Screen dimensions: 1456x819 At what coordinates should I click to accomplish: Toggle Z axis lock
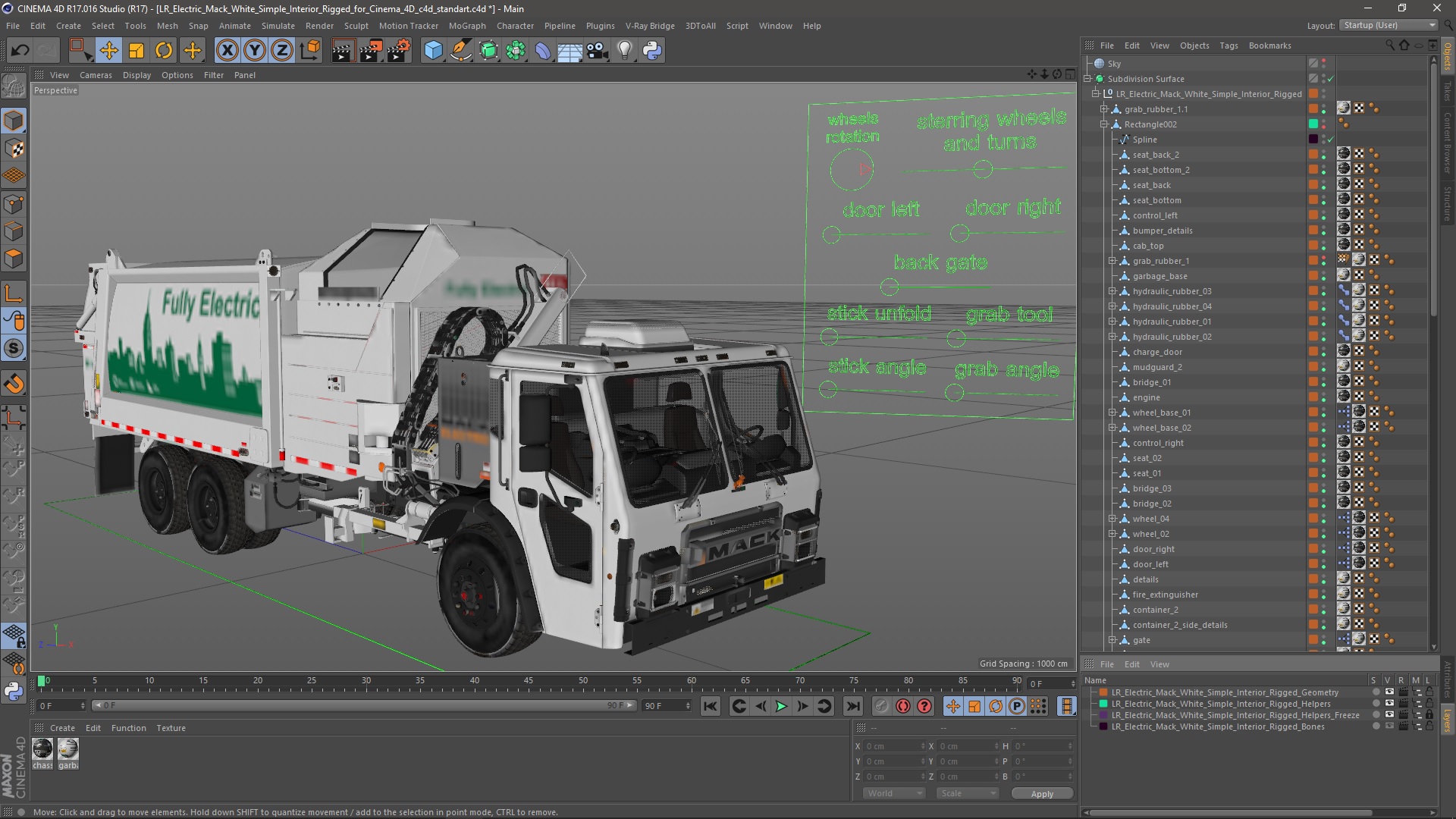coord(282,50)
